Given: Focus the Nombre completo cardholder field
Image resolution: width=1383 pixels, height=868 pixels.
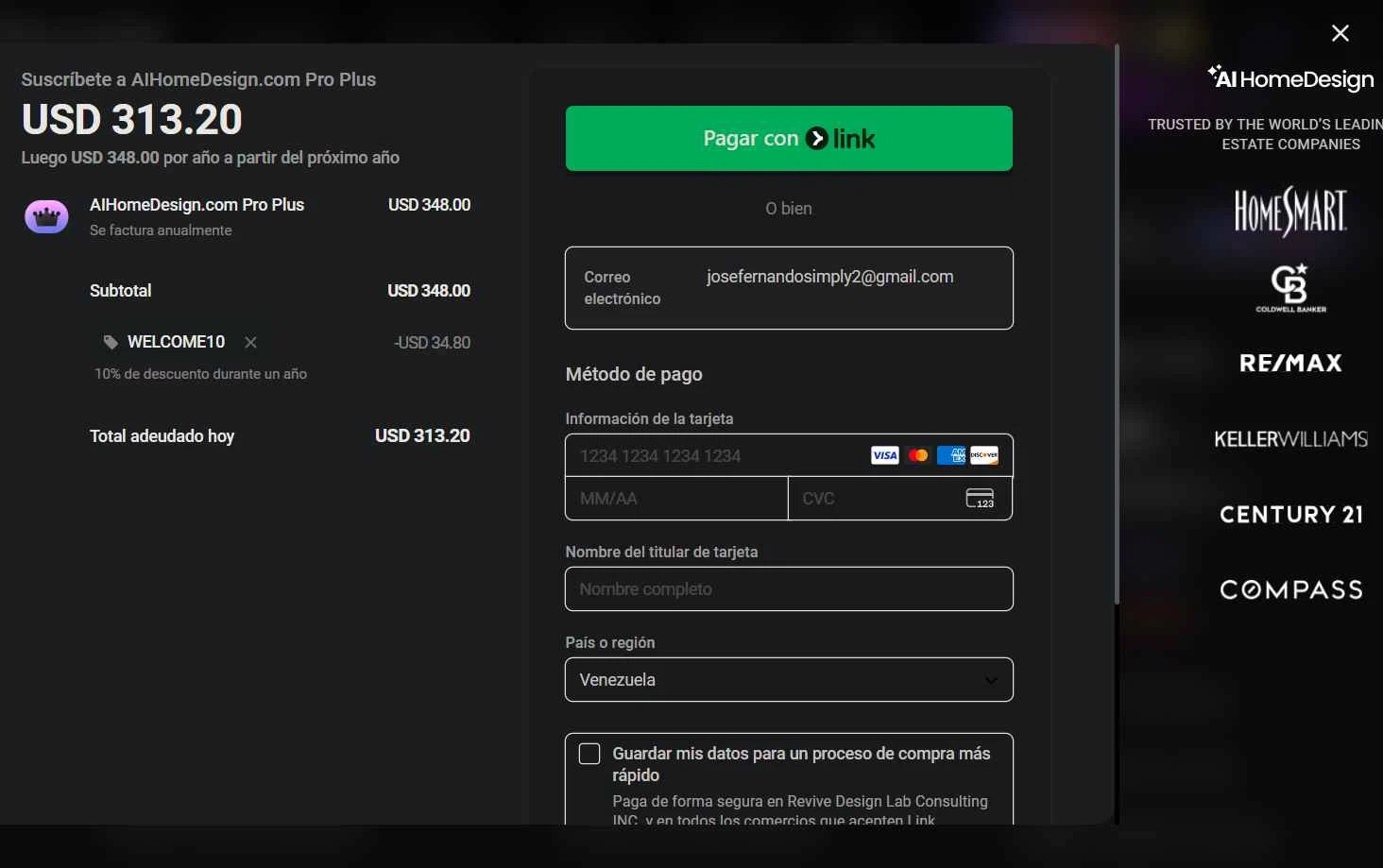Looking at the screenshot, I should pos(789,588).
